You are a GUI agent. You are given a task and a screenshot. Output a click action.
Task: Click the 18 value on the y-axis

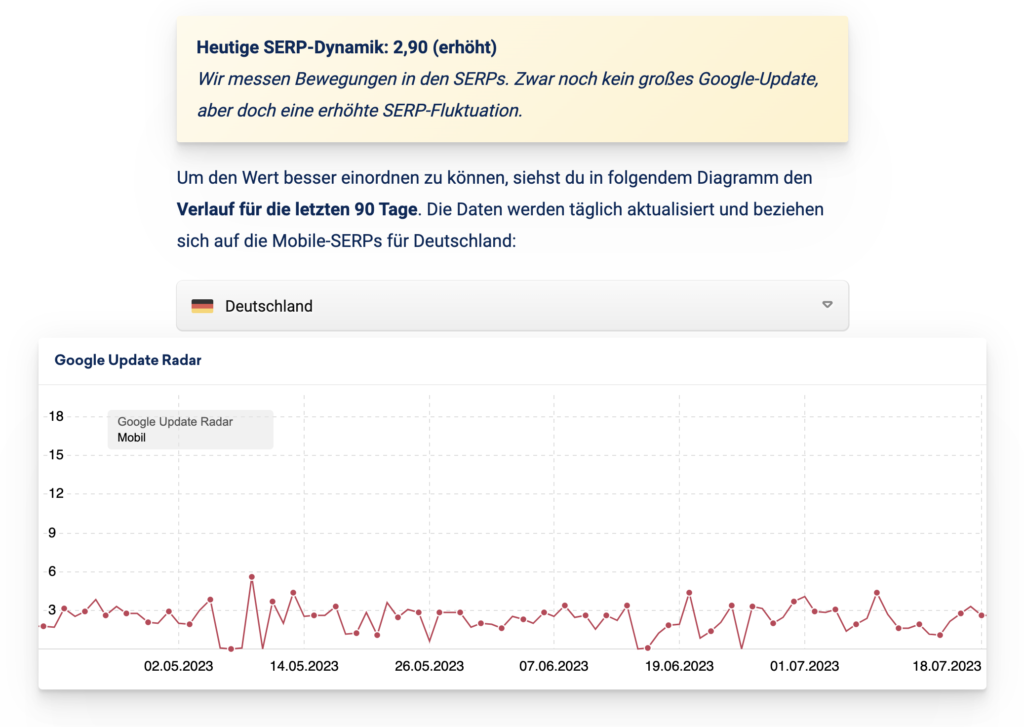pyautogui.click(x=57, y=416)
